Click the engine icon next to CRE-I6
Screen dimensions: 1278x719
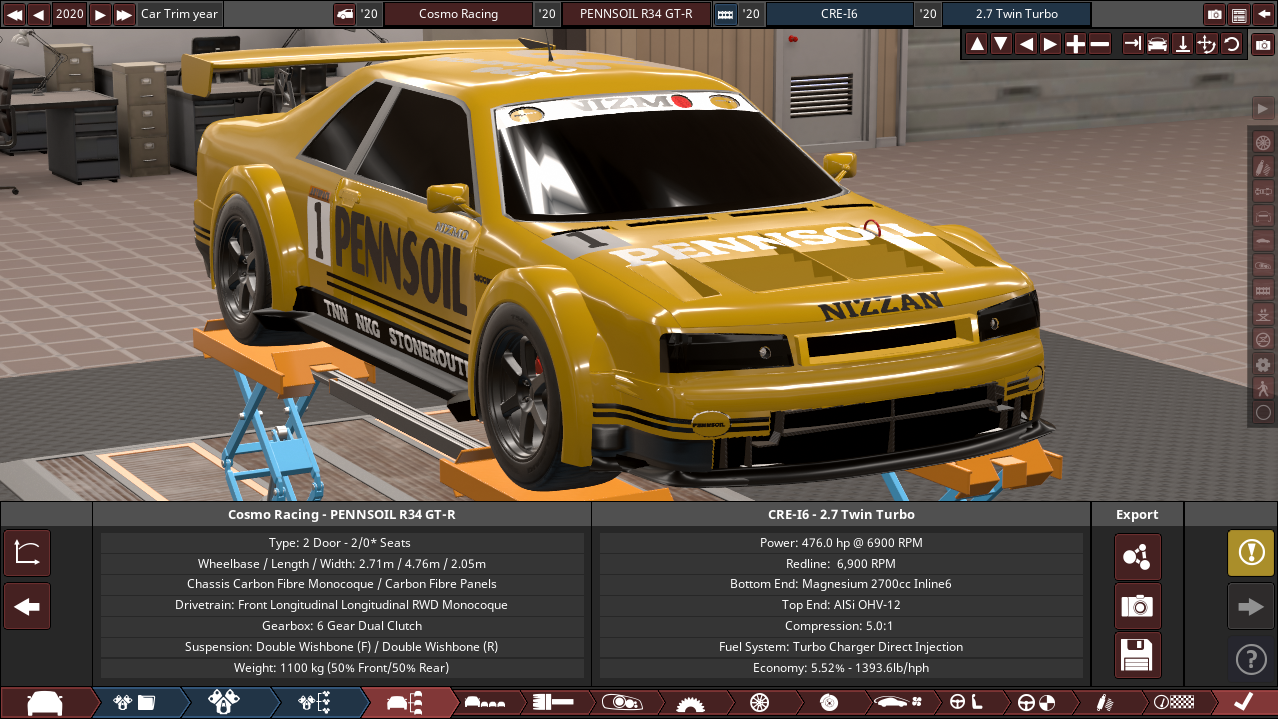tap(725, 14)
